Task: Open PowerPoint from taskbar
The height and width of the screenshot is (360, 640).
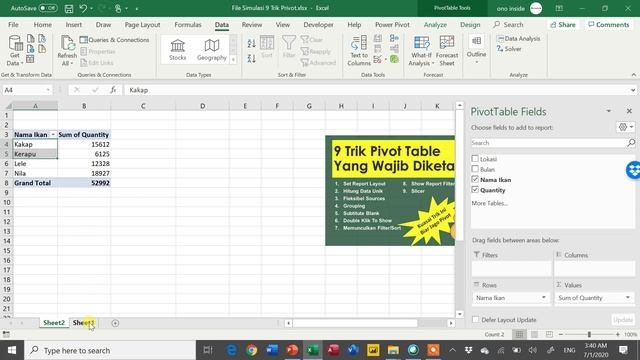Action: 292,350
